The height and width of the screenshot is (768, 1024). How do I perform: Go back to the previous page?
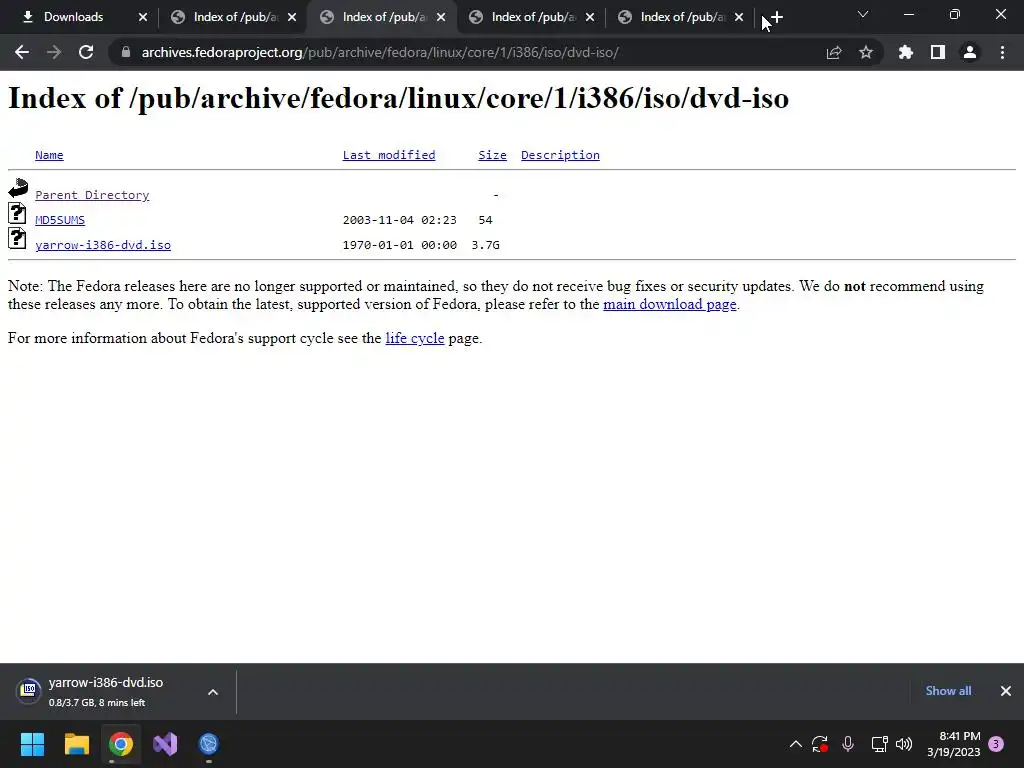[x=22, y=52]
